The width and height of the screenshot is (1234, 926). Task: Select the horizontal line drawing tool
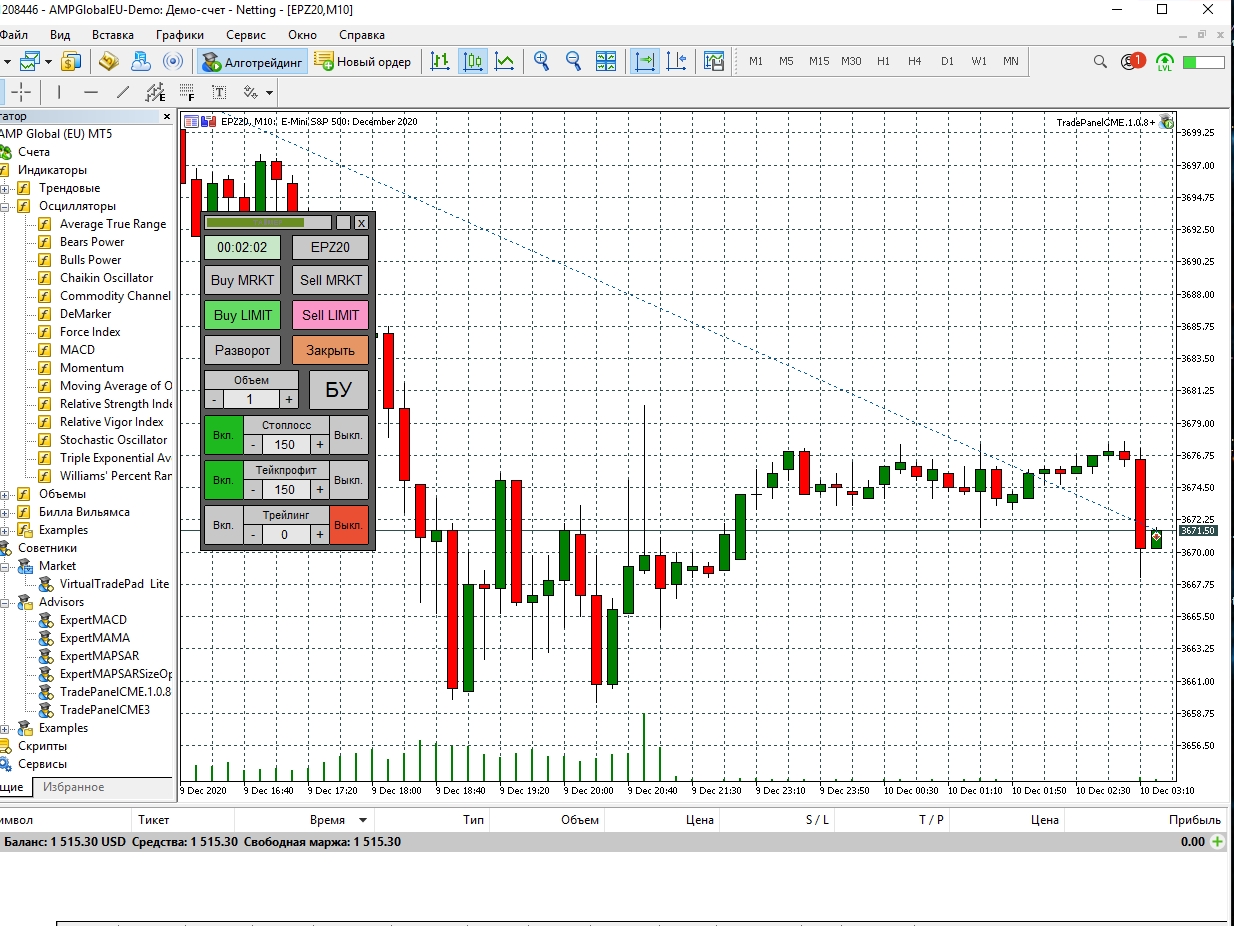coord(91,92)
